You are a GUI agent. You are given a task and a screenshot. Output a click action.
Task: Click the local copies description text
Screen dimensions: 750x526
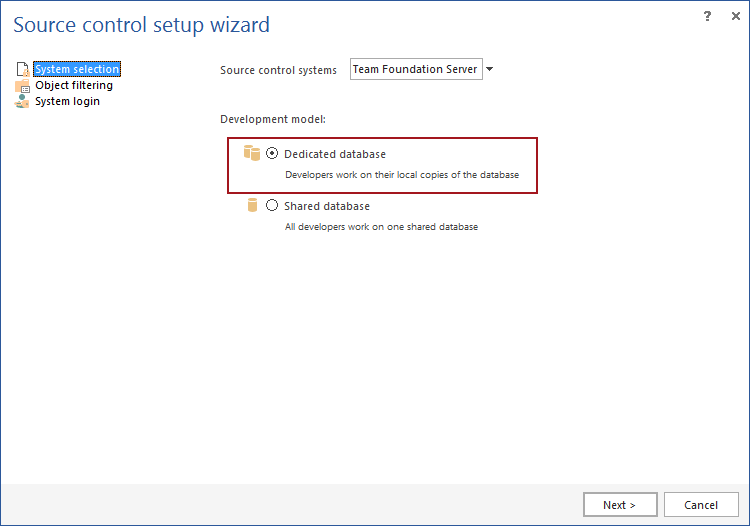tap(402, 175)
